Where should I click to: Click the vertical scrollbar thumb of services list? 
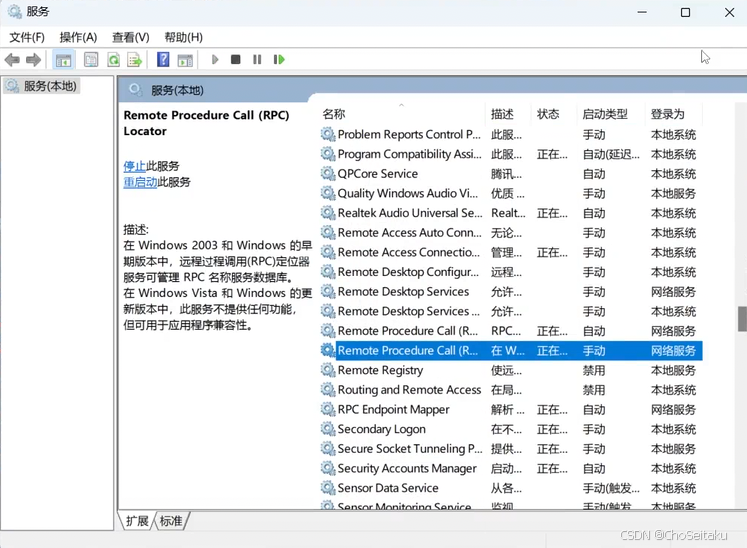742,318
